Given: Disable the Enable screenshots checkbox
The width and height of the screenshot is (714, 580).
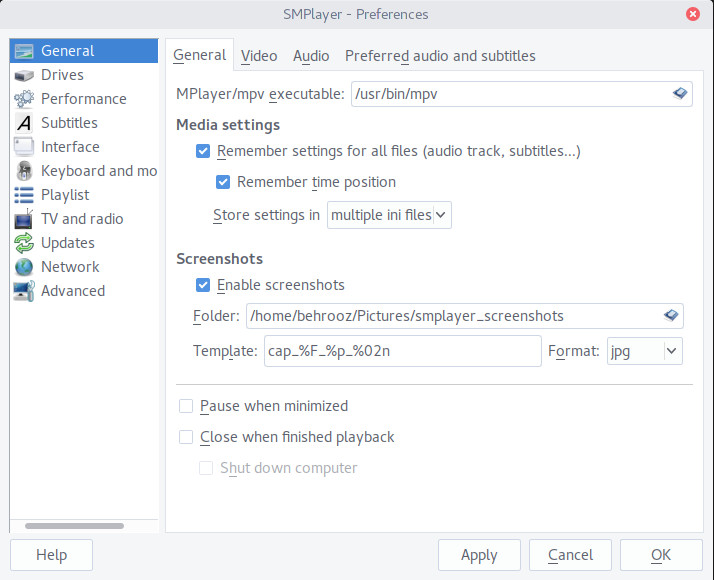Looking at the screenshot, I should [203, 285].
